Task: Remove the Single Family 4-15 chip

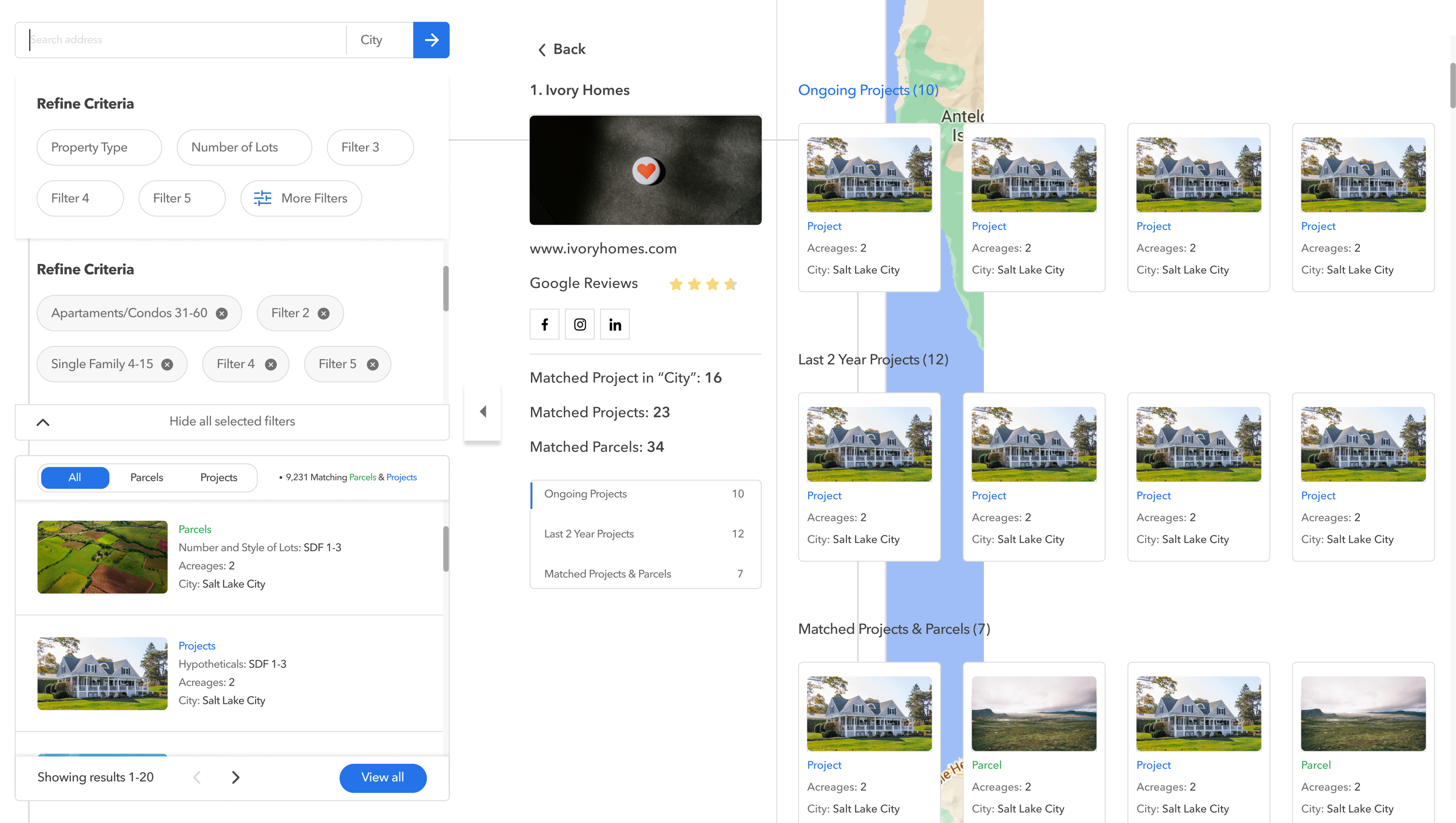Action: 167,364
